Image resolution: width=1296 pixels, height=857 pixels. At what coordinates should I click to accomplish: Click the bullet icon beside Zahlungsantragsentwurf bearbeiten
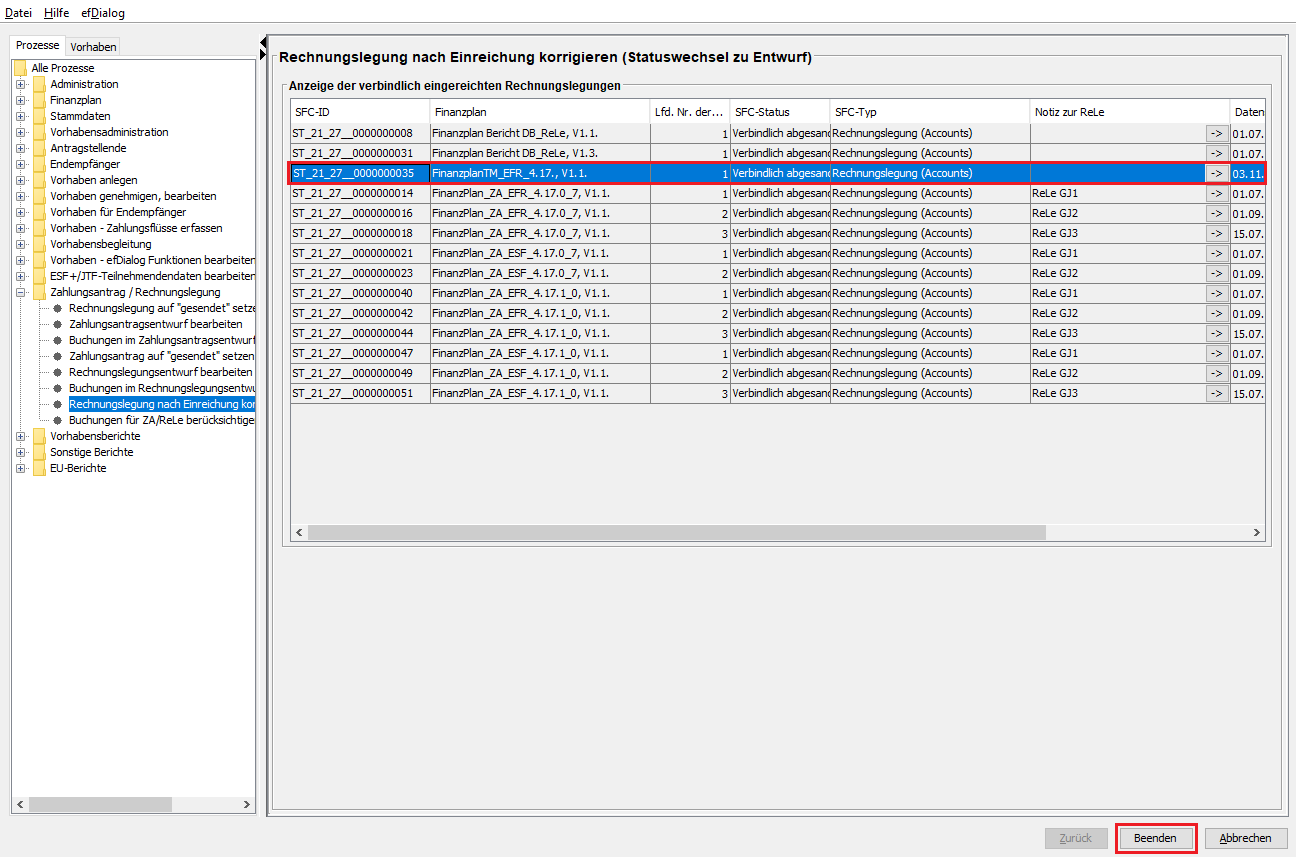(x=58, y=324)
